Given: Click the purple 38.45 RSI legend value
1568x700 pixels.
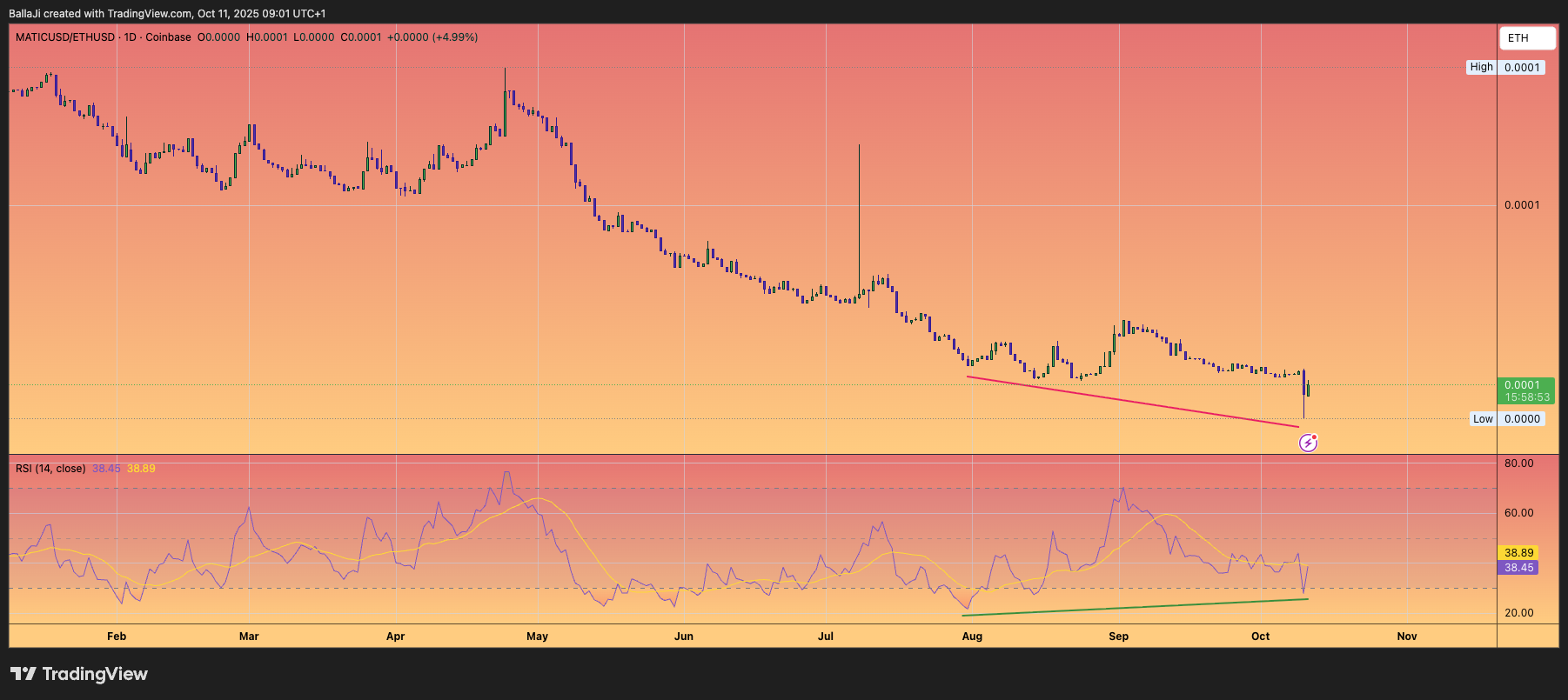Looking at the screenshot, I should [x=106, y=469].
